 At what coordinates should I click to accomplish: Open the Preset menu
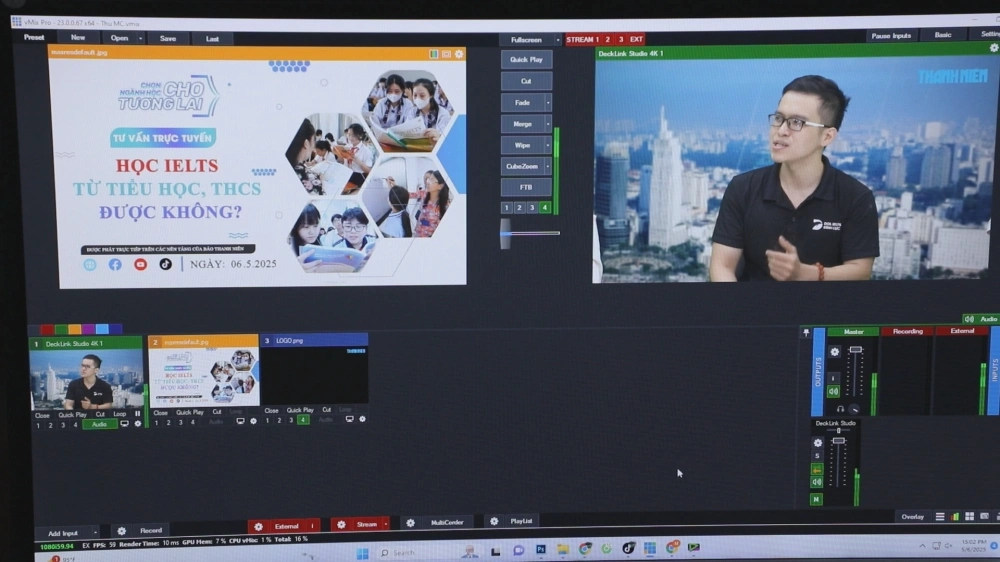coord(34,37)
